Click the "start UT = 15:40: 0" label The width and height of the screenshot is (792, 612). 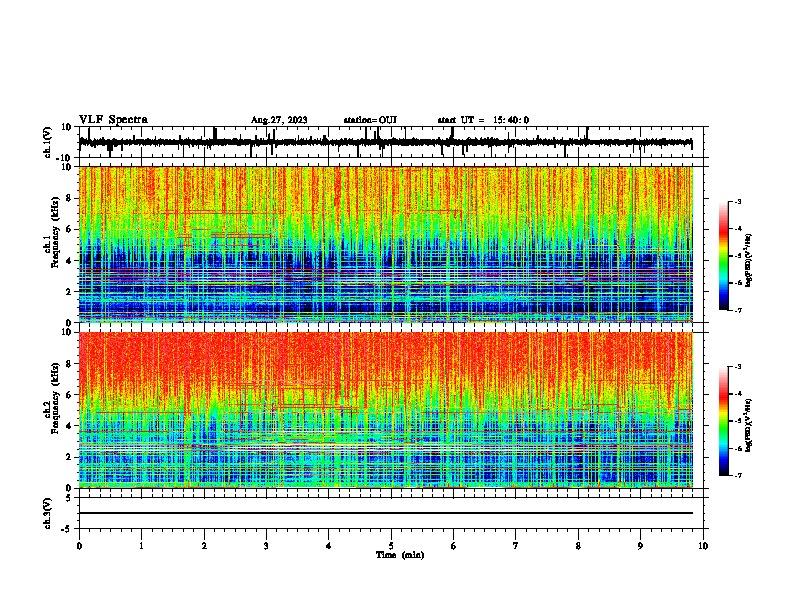(x=483, y=120)
